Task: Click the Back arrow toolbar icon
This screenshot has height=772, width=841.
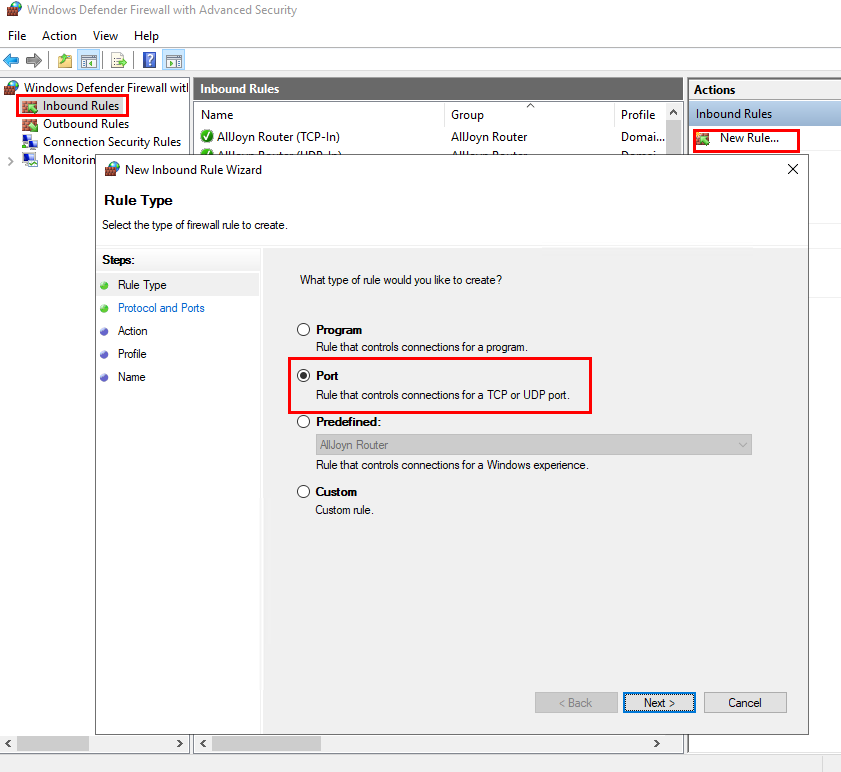Action: click(11, 61)
